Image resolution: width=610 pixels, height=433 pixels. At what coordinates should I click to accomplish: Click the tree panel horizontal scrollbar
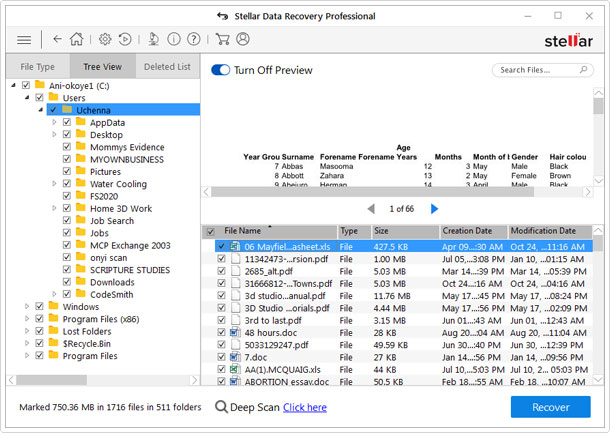click(x=51, y=380)
